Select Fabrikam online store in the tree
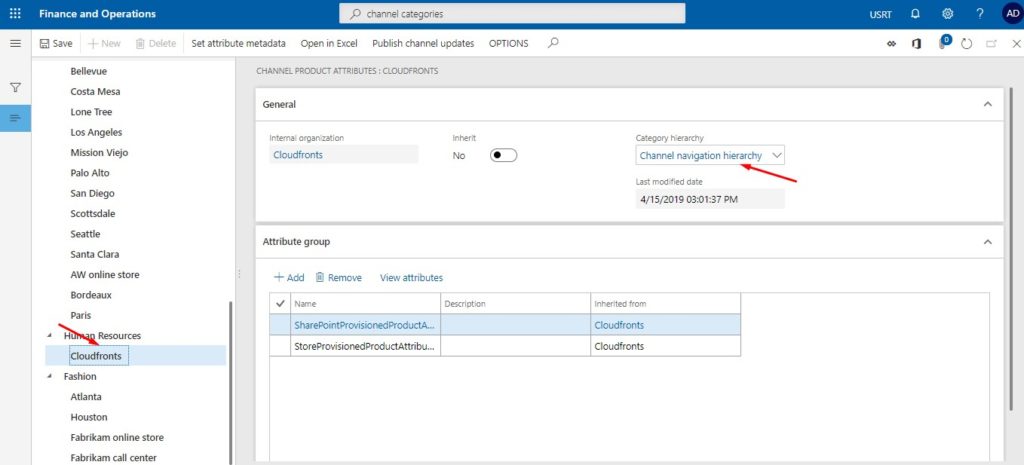 pos(118,437)
